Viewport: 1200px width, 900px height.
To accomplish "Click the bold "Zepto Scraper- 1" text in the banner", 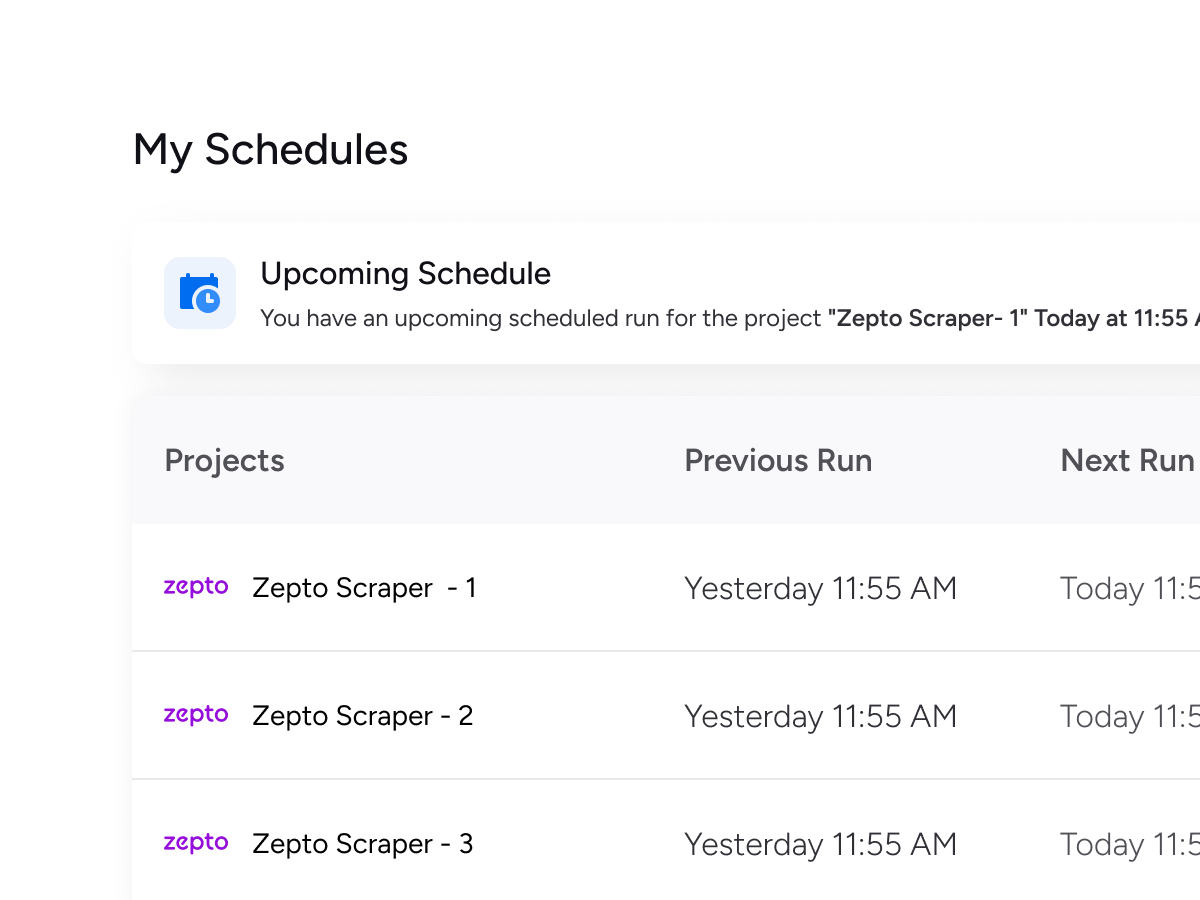I will (927, 319).
